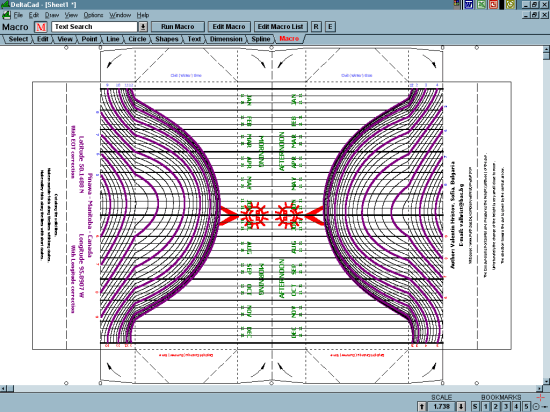Open the Edit menu
This screenshot has width=550, height=412.
click(34, 15)
